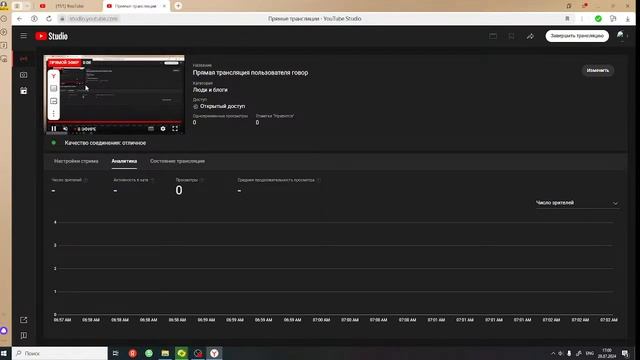The image size is (640, 360).
Task: Open the Windows Start menu
Action: [x=4, y=353]
